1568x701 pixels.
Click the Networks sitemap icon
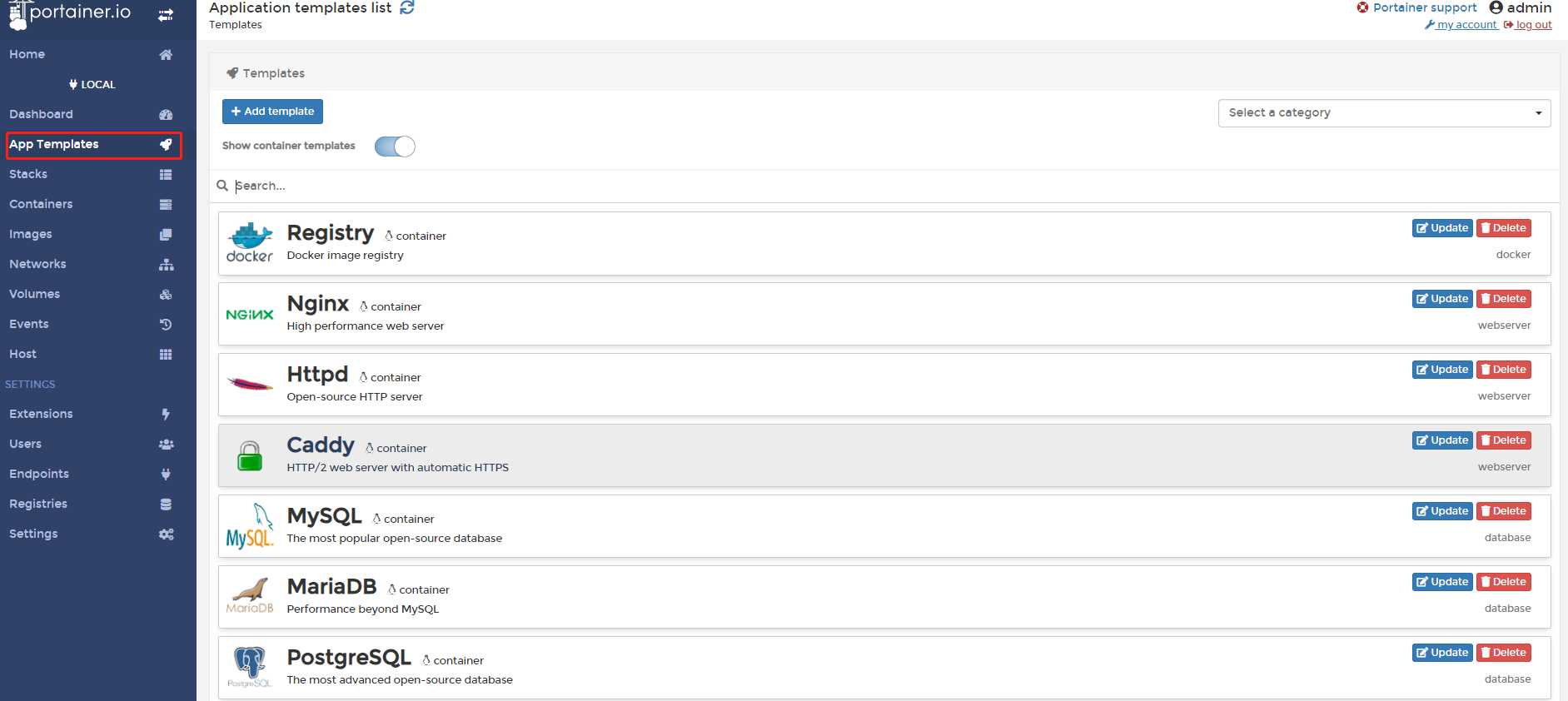(x=166, y=265)
